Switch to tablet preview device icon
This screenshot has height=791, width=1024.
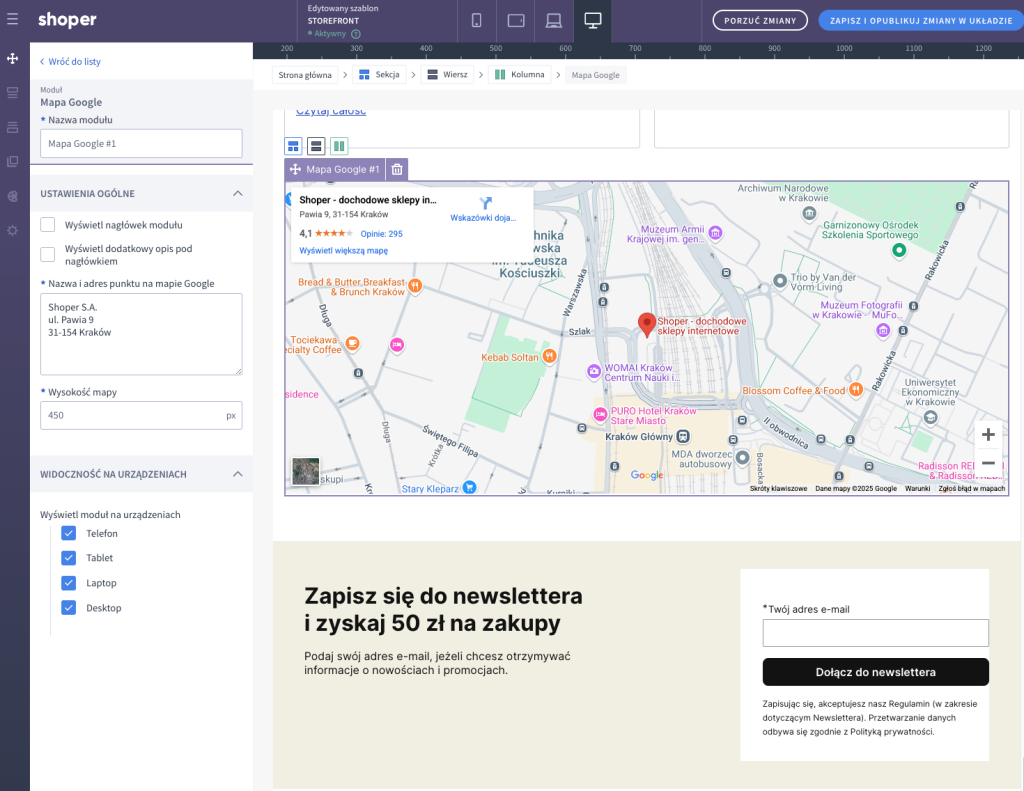point(516,20)
